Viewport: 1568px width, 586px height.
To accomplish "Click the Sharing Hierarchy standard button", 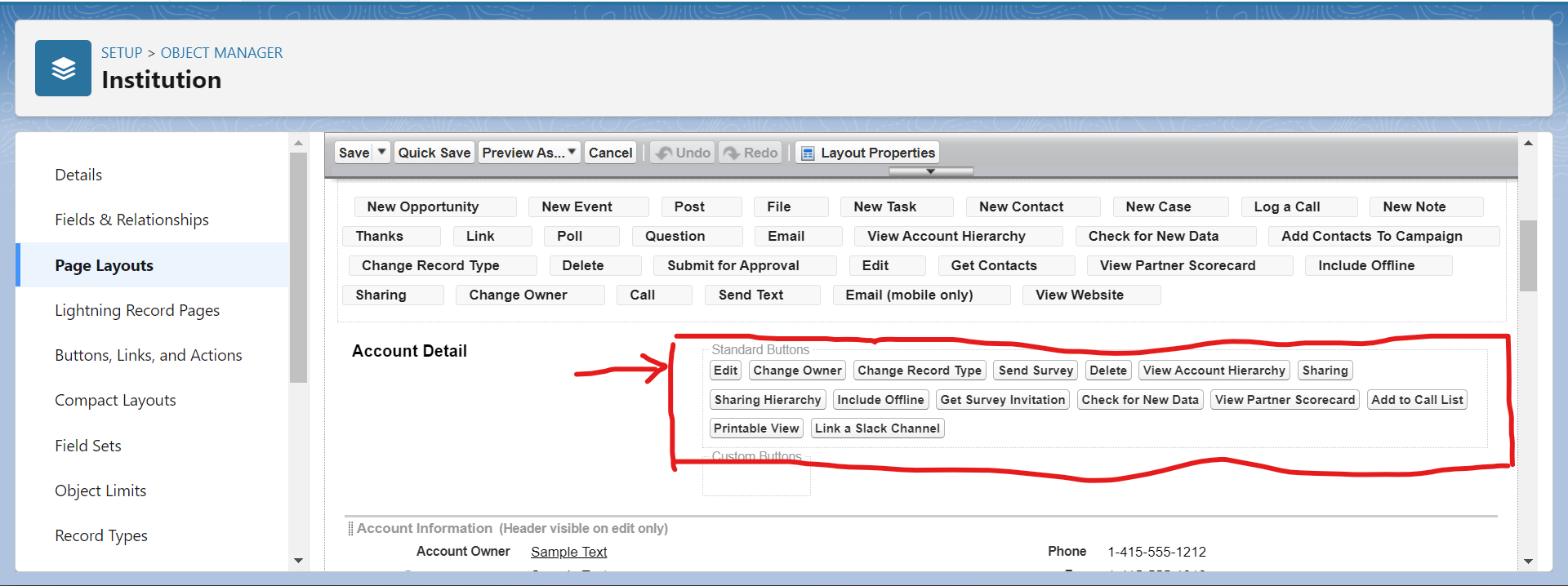I will 768,400.
